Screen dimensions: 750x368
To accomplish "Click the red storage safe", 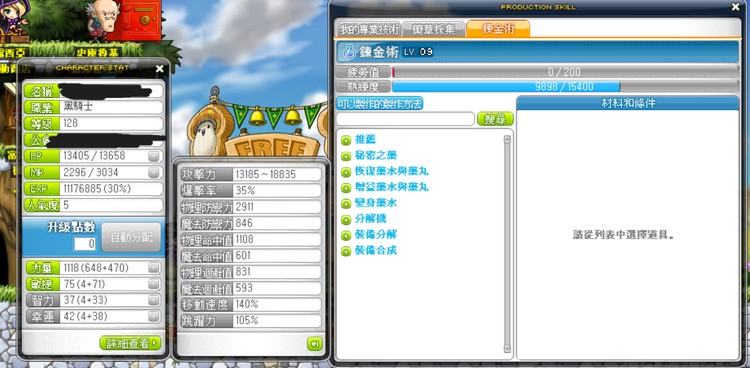I will 139,21.
